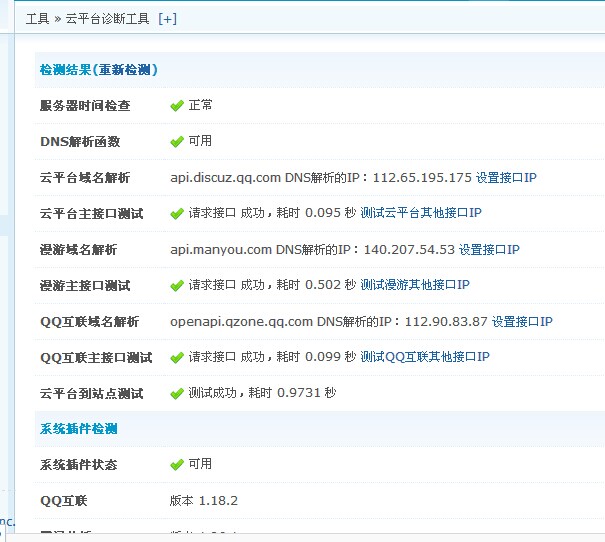Click checkmark icon in 云平台到站点测试 row
This screenshot has width=605, height=542.
[x=177, y=393]
